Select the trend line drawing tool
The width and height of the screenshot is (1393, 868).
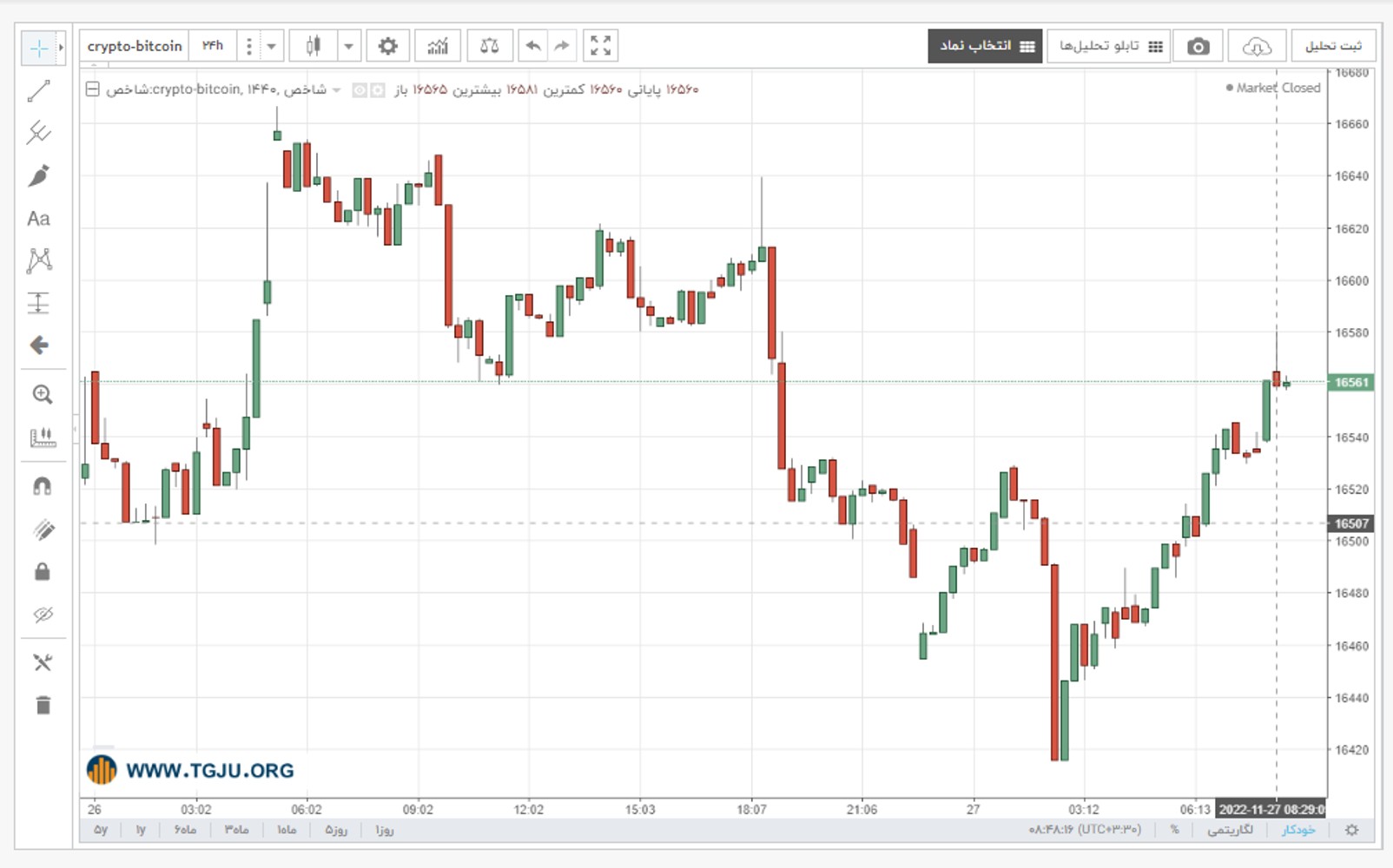39,90
